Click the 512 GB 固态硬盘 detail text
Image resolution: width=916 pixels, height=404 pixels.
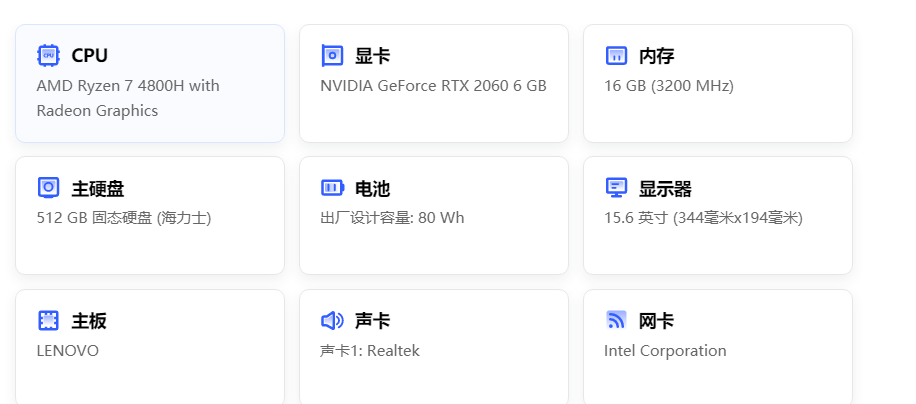(x=123, y=217)
